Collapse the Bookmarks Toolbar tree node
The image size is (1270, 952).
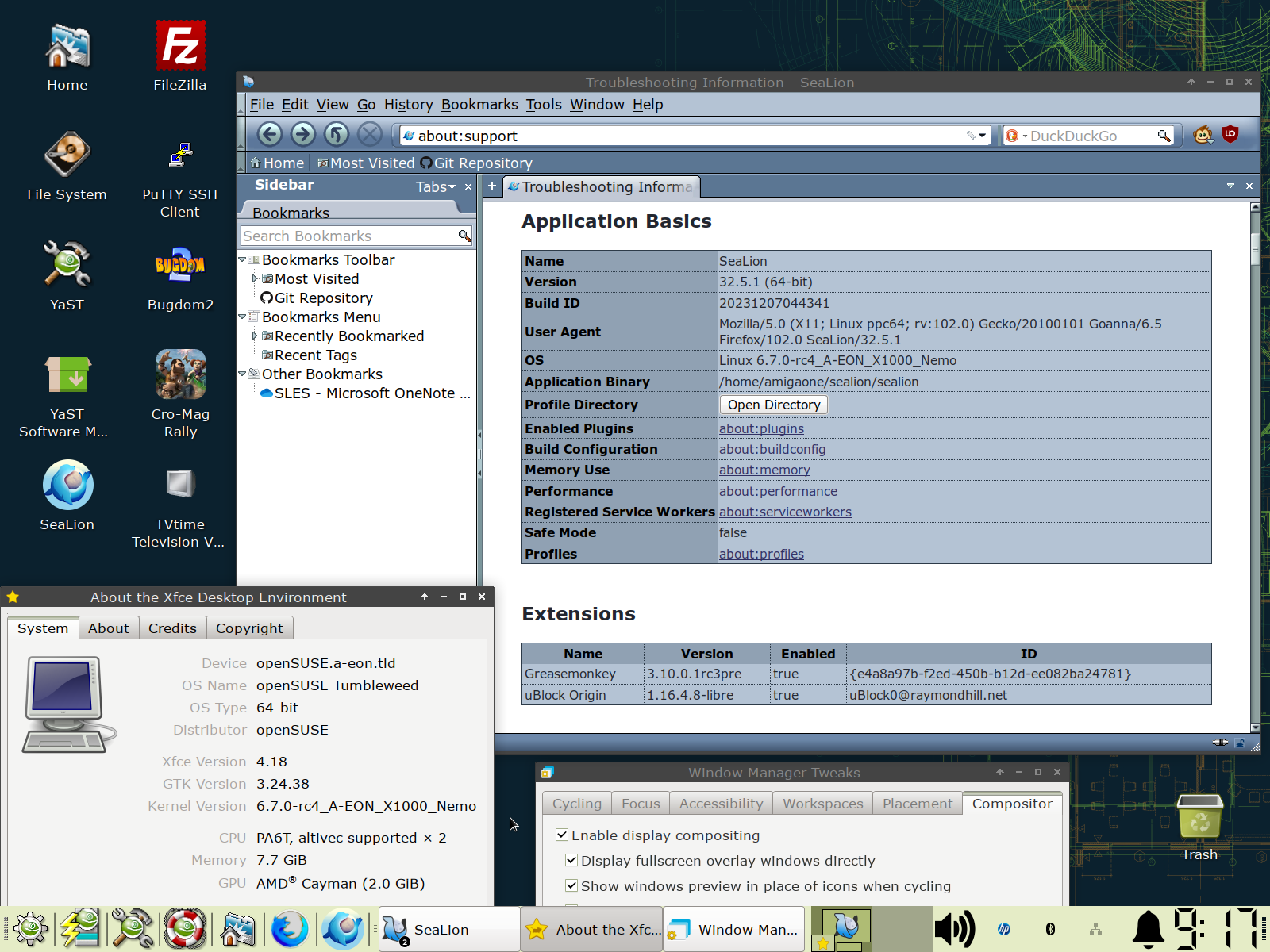(x=243, y=259)
